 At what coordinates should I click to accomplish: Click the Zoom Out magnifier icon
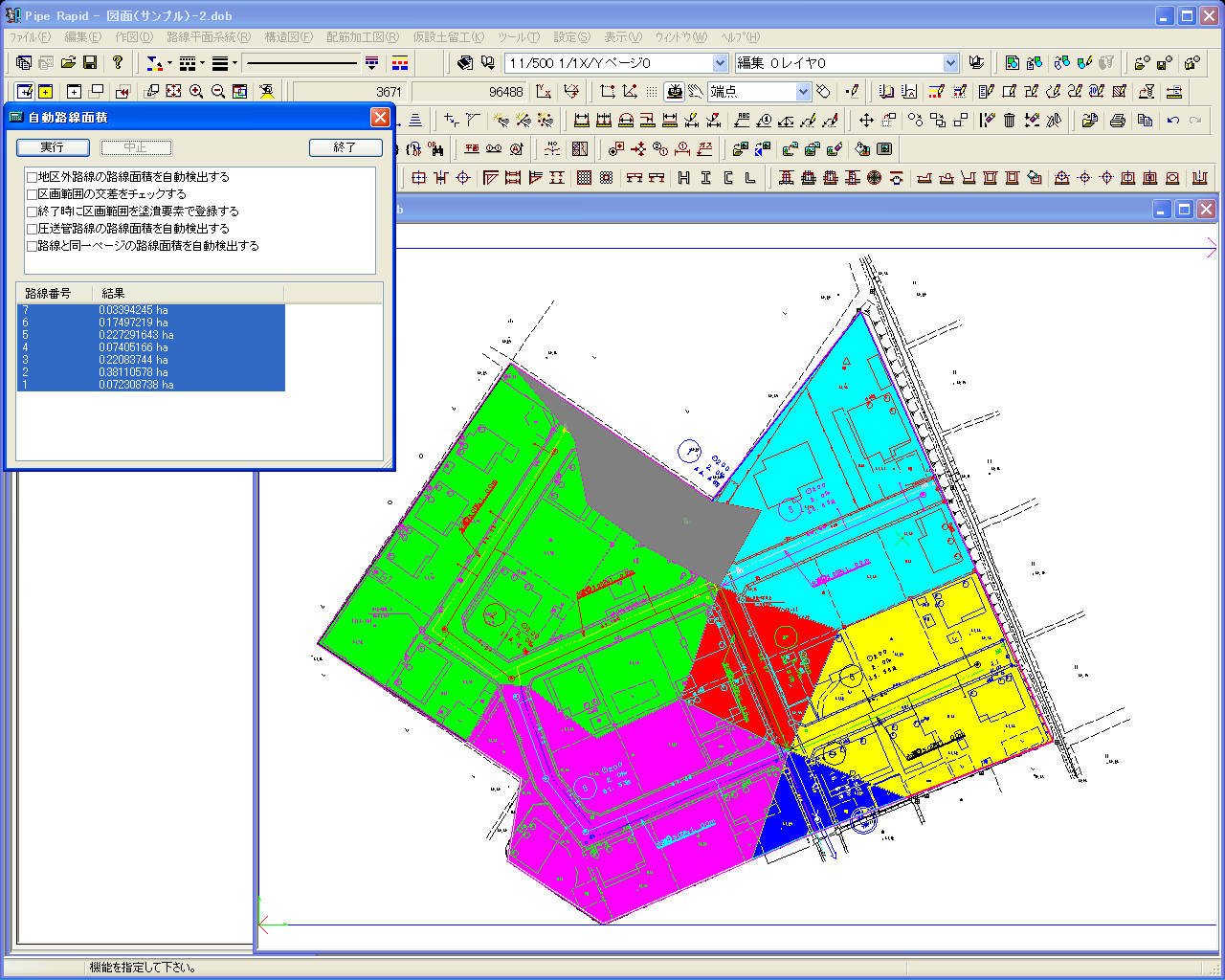tap(218, 92)
